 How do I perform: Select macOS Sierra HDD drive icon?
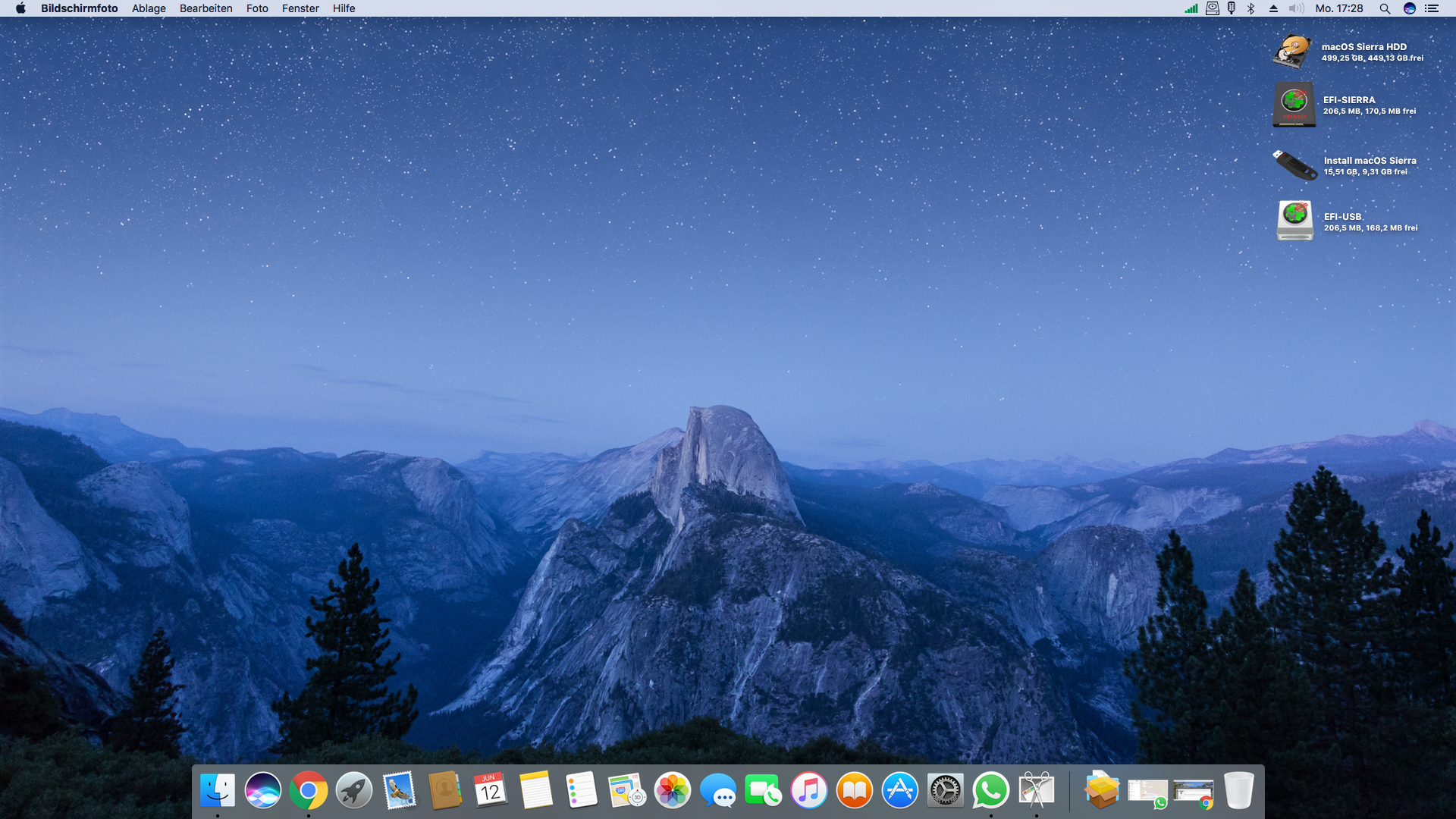point(1293,52)
